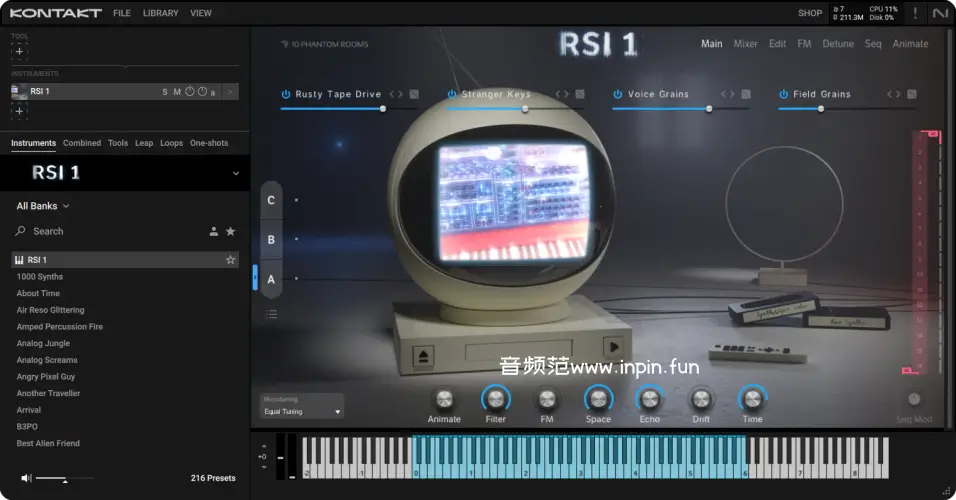Toggle Rusty Tape Drive layer power

(x=285, y=94)
